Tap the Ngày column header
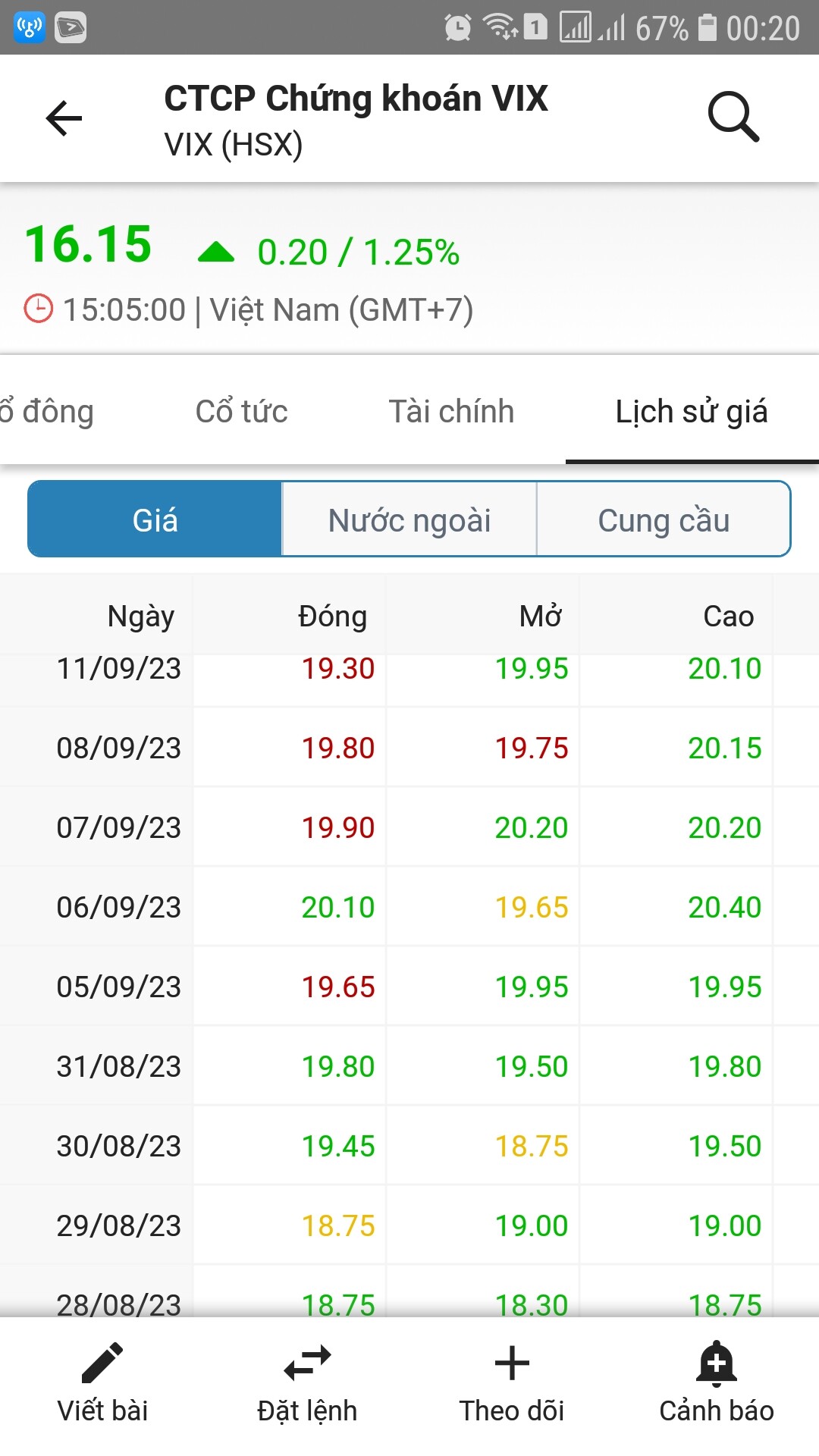Viewport: 819px width, 1456px height. pyautogui.click(x=141, y=617)
